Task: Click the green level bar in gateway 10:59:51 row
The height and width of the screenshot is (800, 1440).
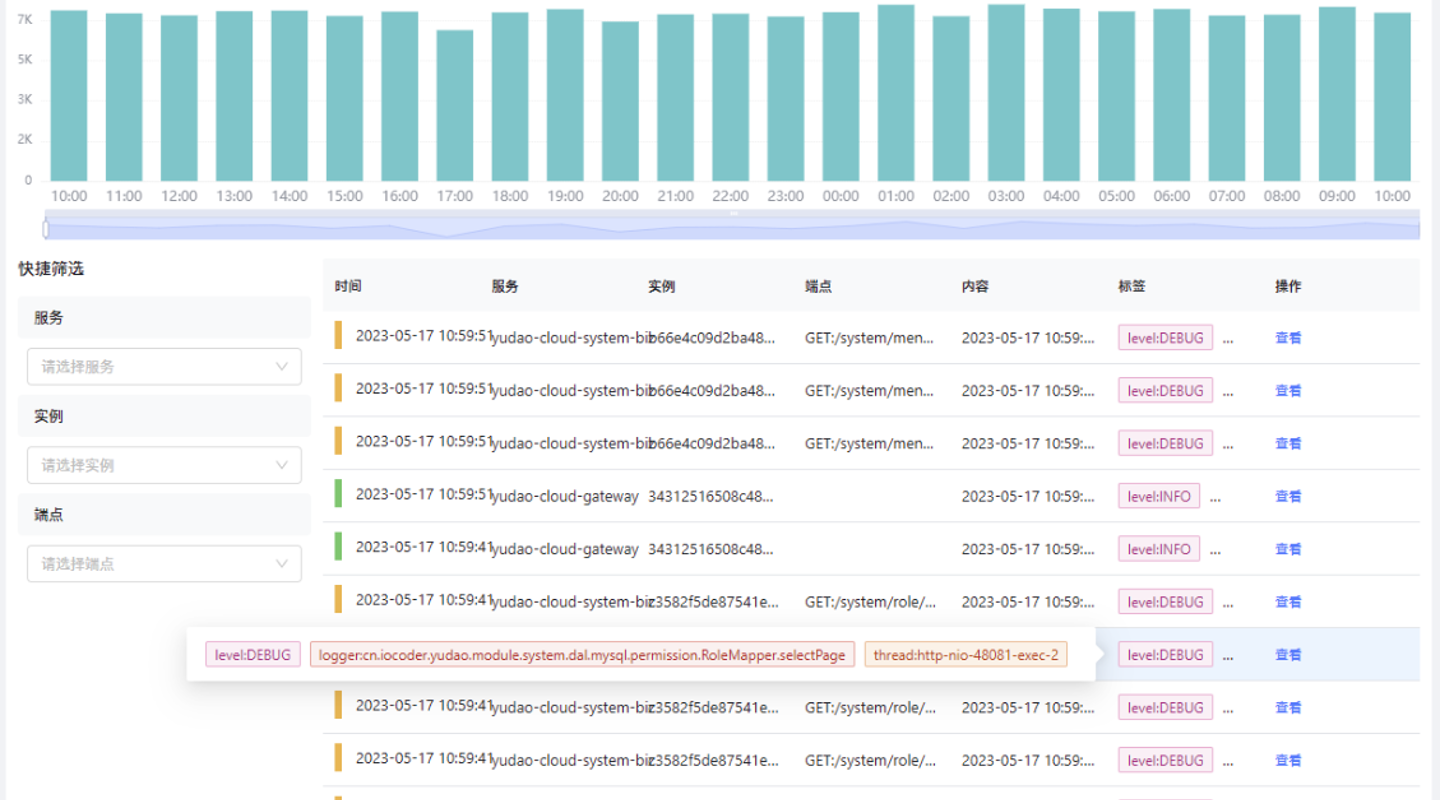Action: (x=339, y=493)
